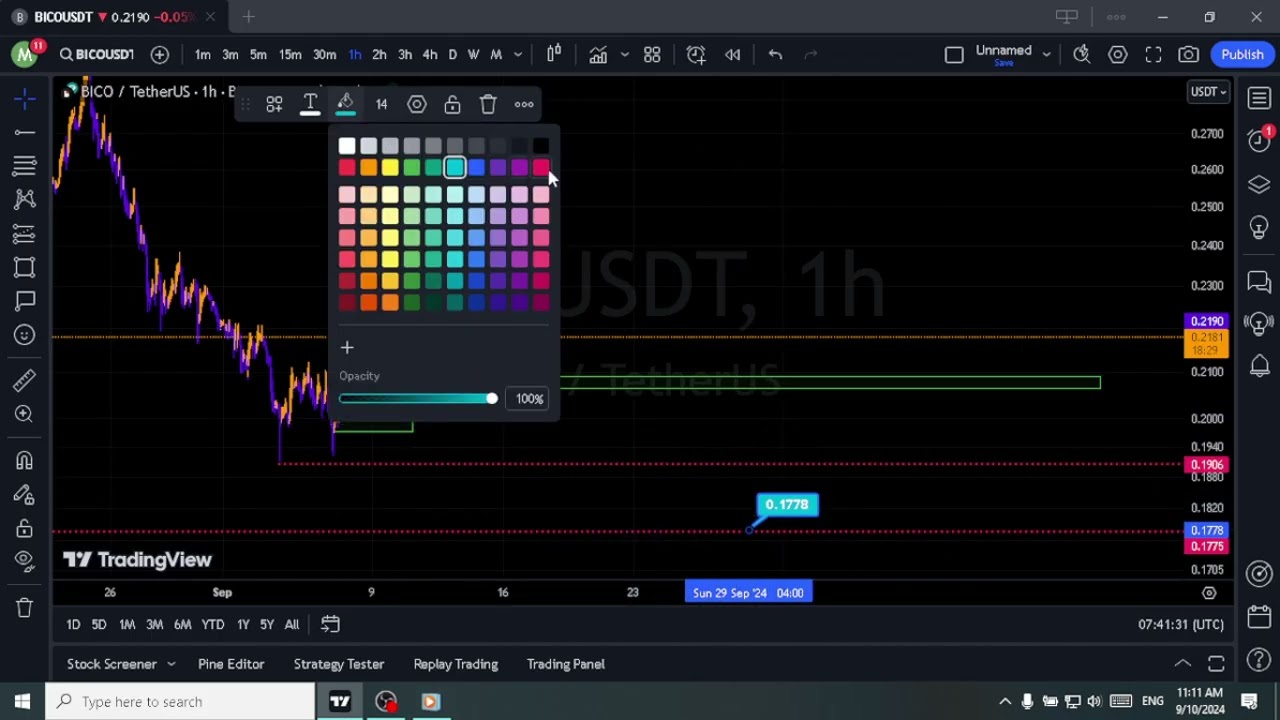Expand the indicators favorites dropdown arrow

click(624, 54)
